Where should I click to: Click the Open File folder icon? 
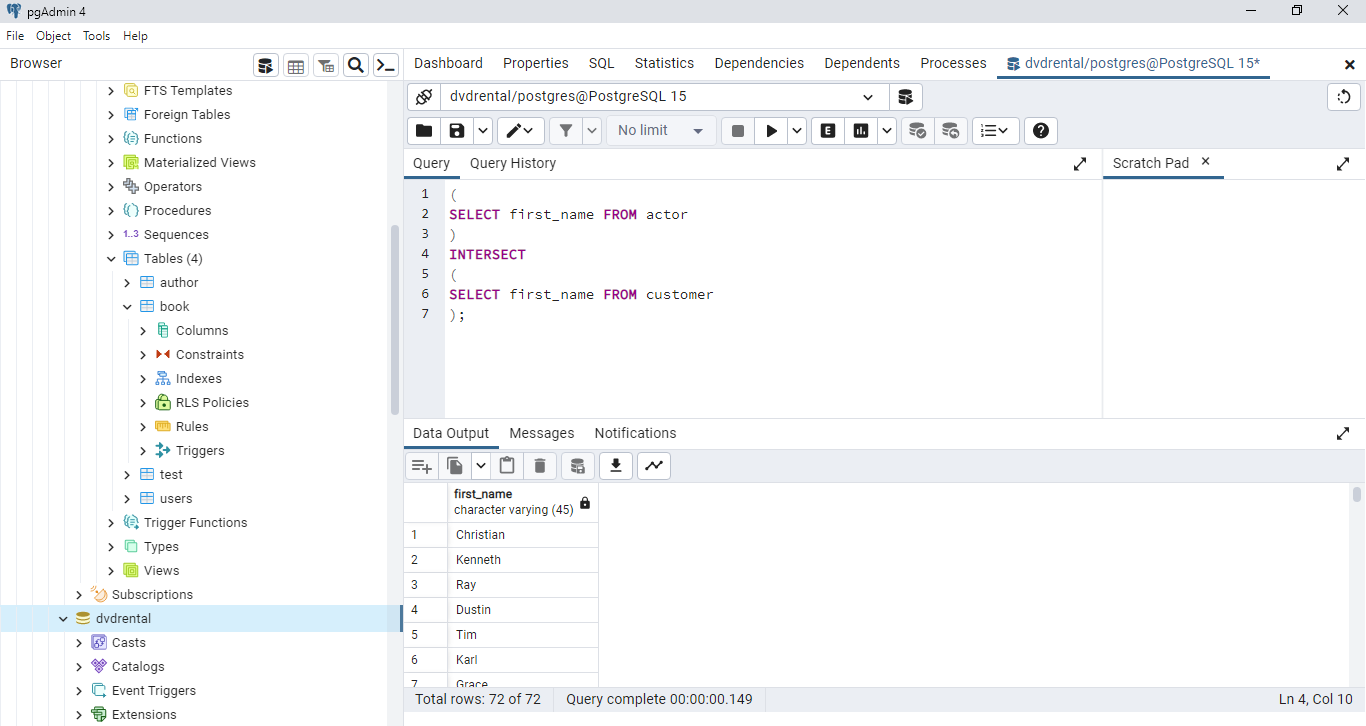coord(424,131)
